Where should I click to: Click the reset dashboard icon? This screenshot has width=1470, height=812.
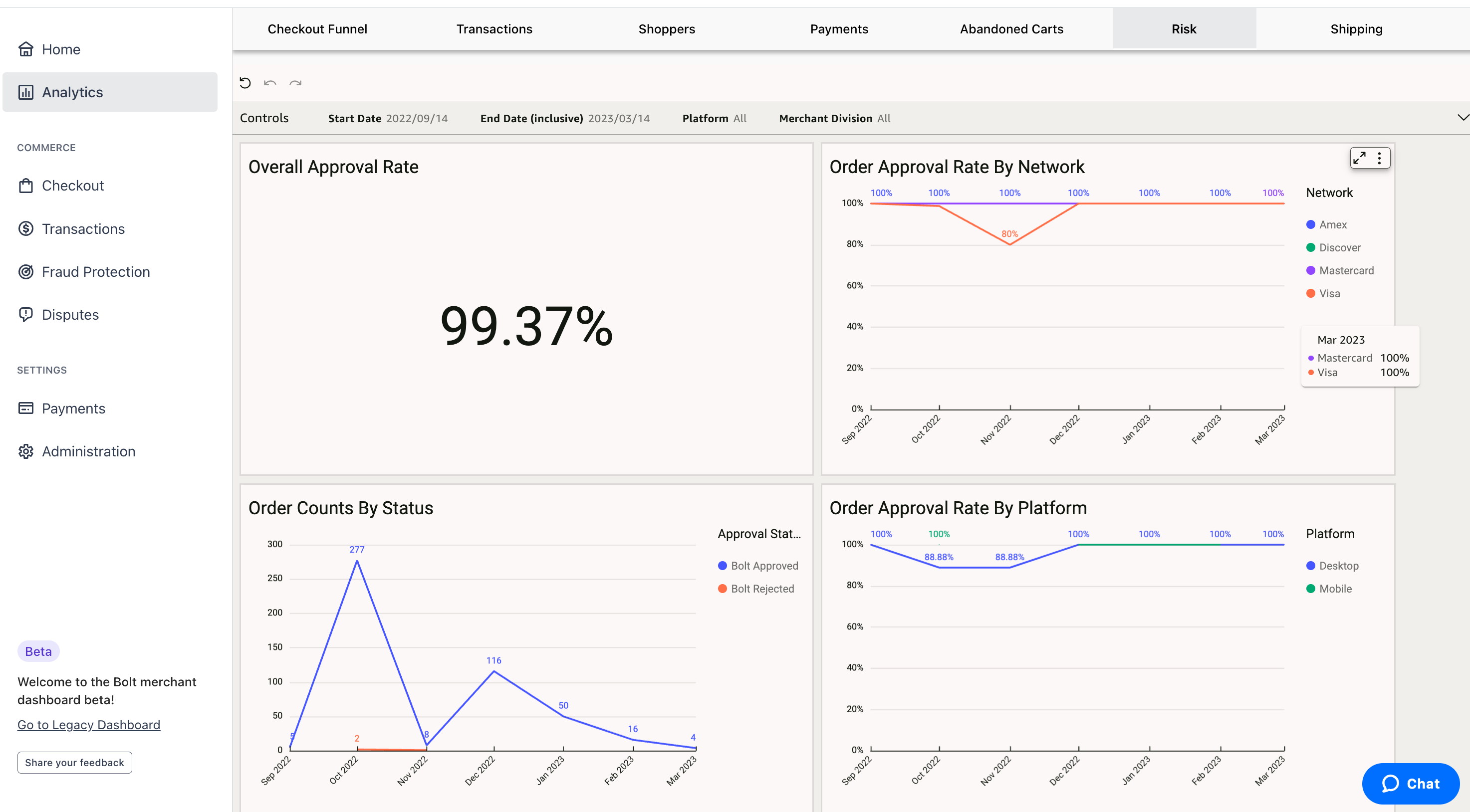[x=245, y=83]
